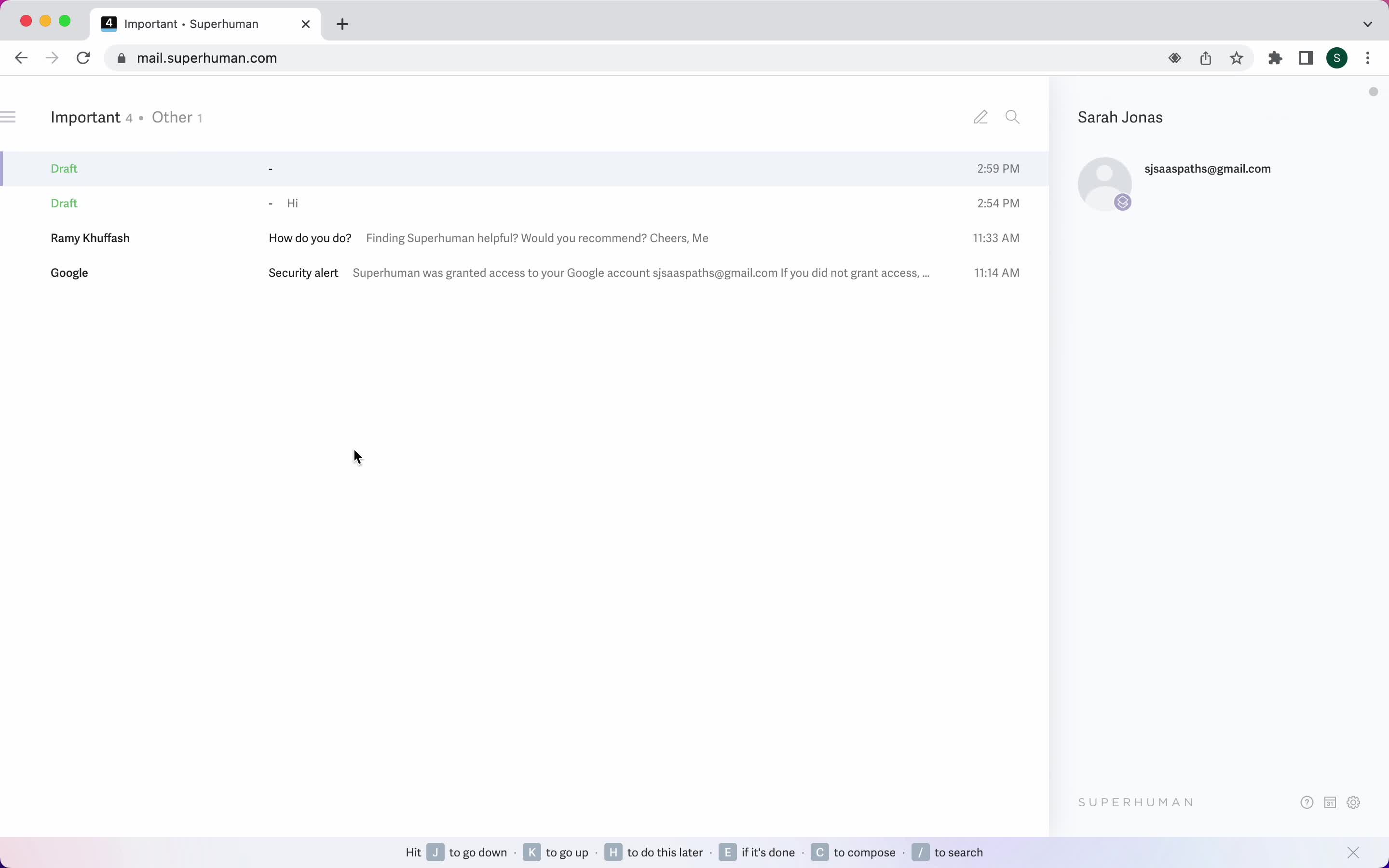The height and width of the screenshot is (868, 1389).
Task: Click the K key hint
Action: tap(532, 853)
